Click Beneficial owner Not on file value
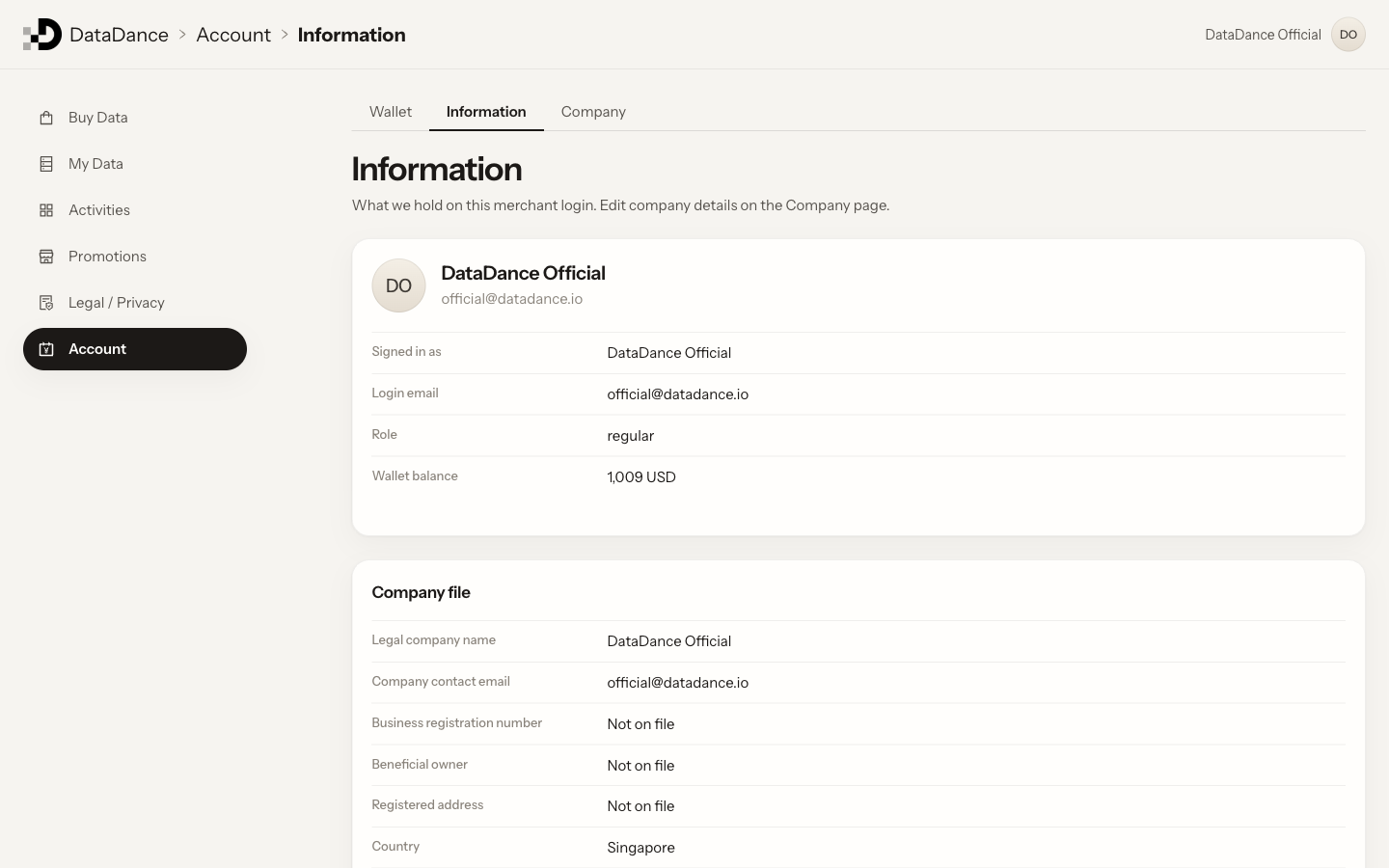1389x868 pixels. (x=640, y=766)
